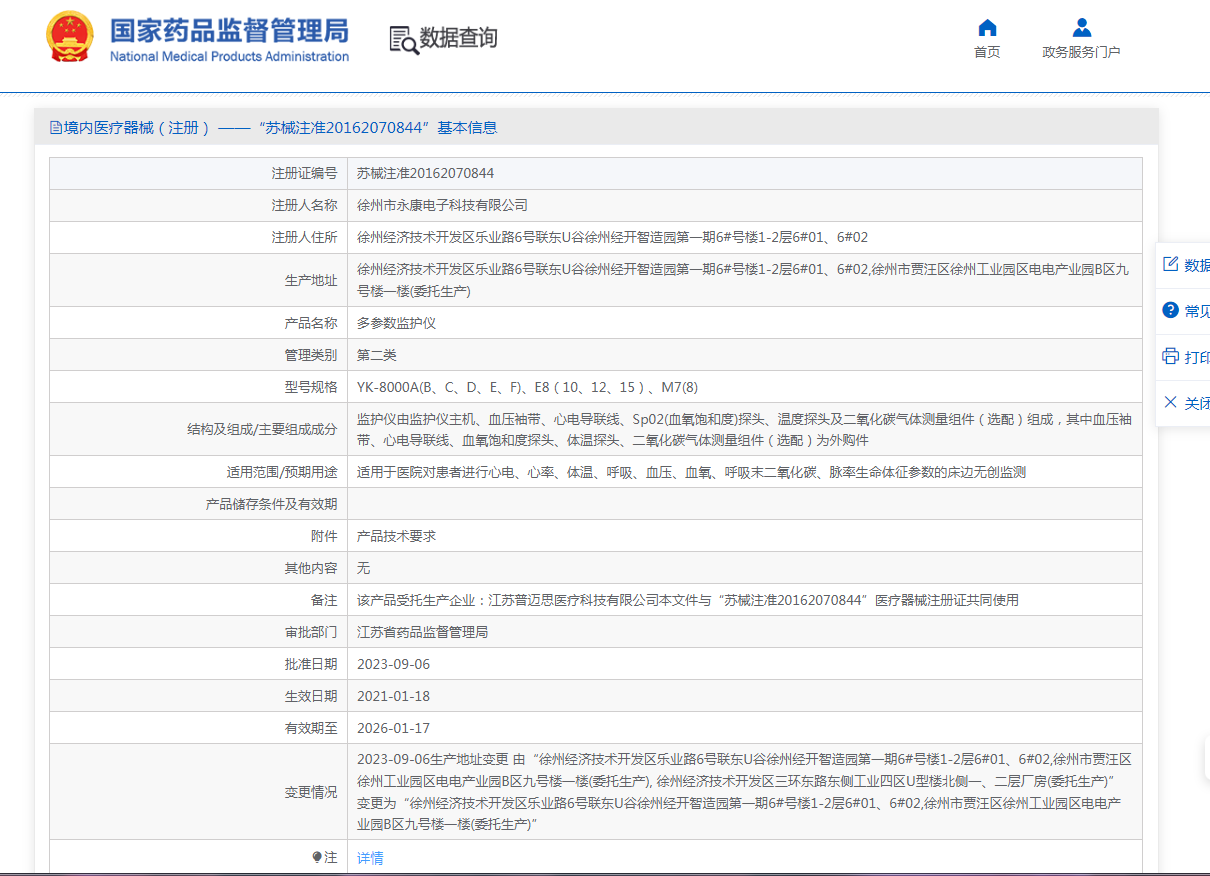Open the 数据查询 search icon
Screen dimensions: 1210x876
coord(403,40)
